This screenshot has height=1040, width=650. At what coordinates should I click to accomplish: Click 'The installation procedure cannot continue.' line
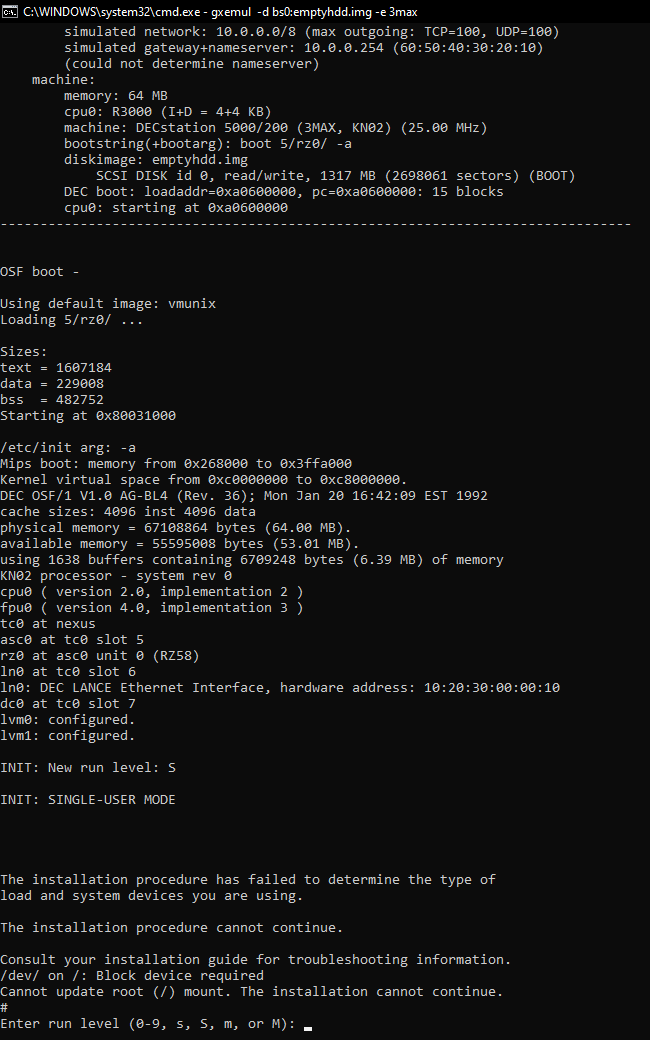[172, 928]
